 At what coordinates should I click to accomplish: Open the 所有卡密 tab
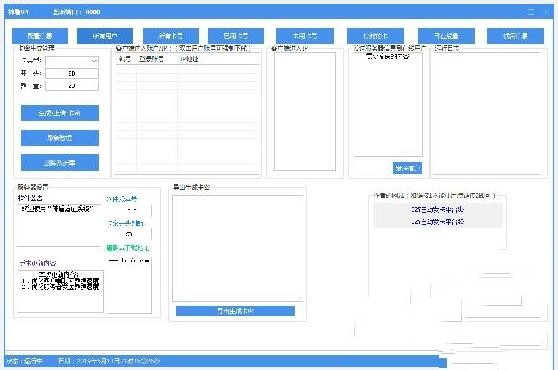point(171,36)
